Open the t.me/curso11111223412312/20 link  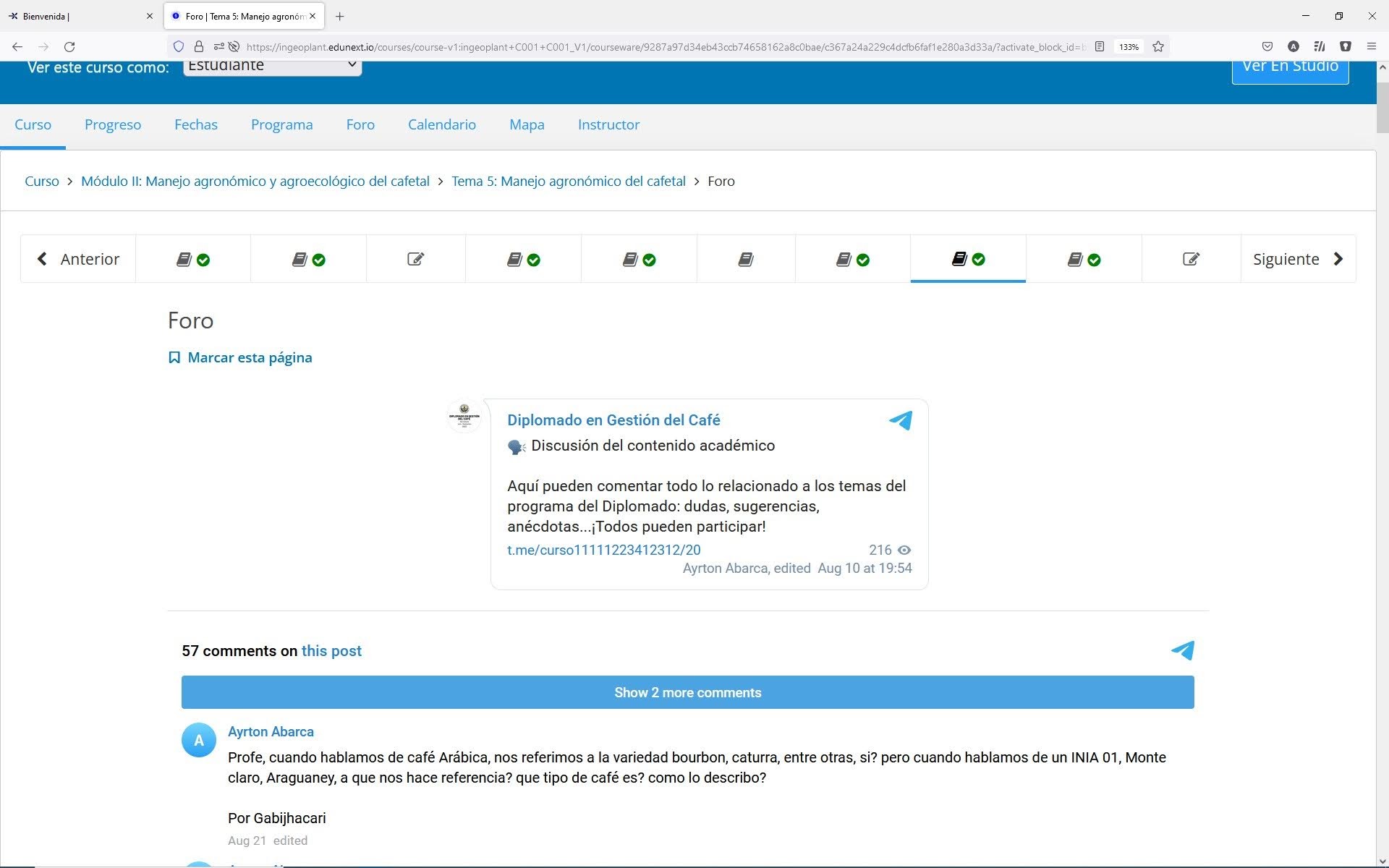pos(603,550)
